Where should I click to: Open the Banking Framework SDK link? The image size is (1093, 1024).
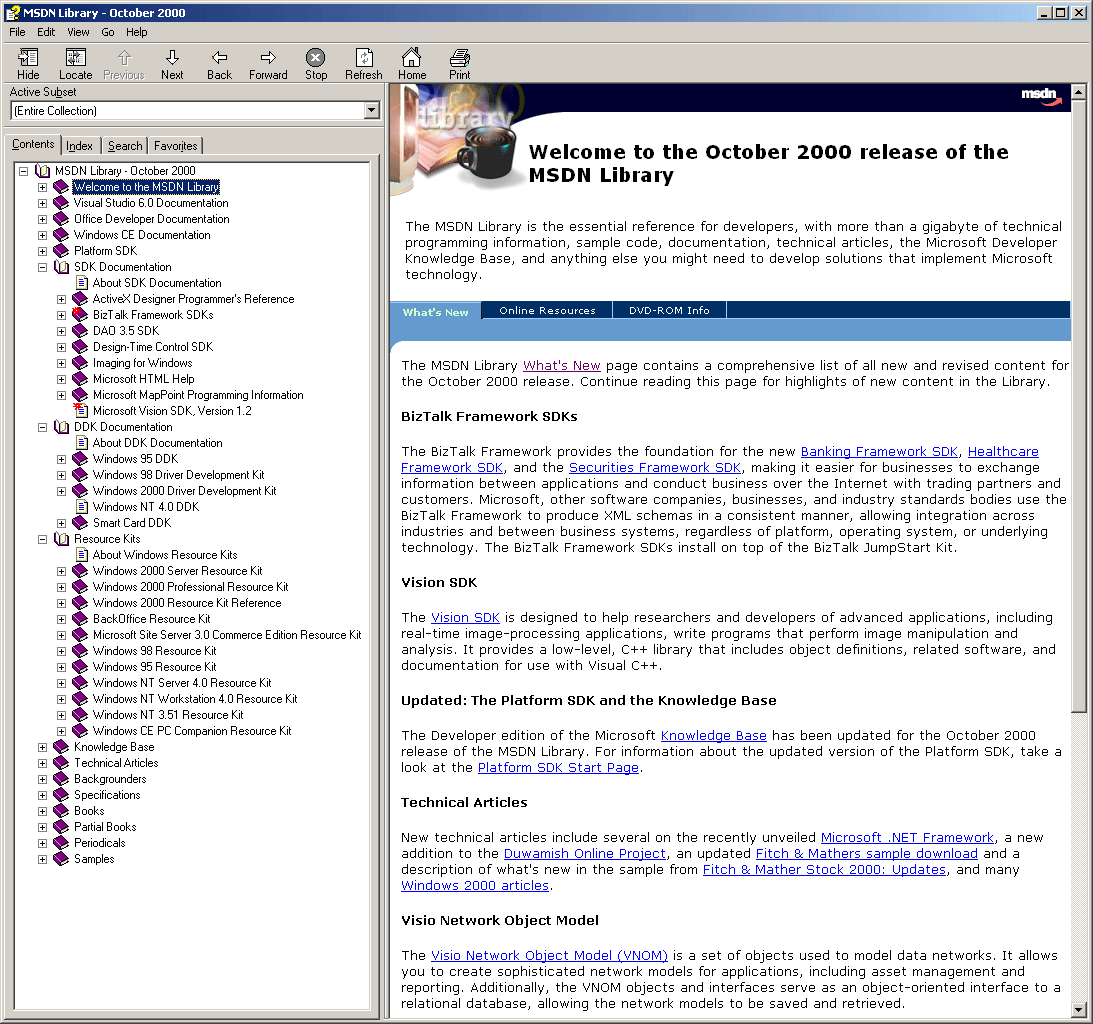(x=879, y=452)
